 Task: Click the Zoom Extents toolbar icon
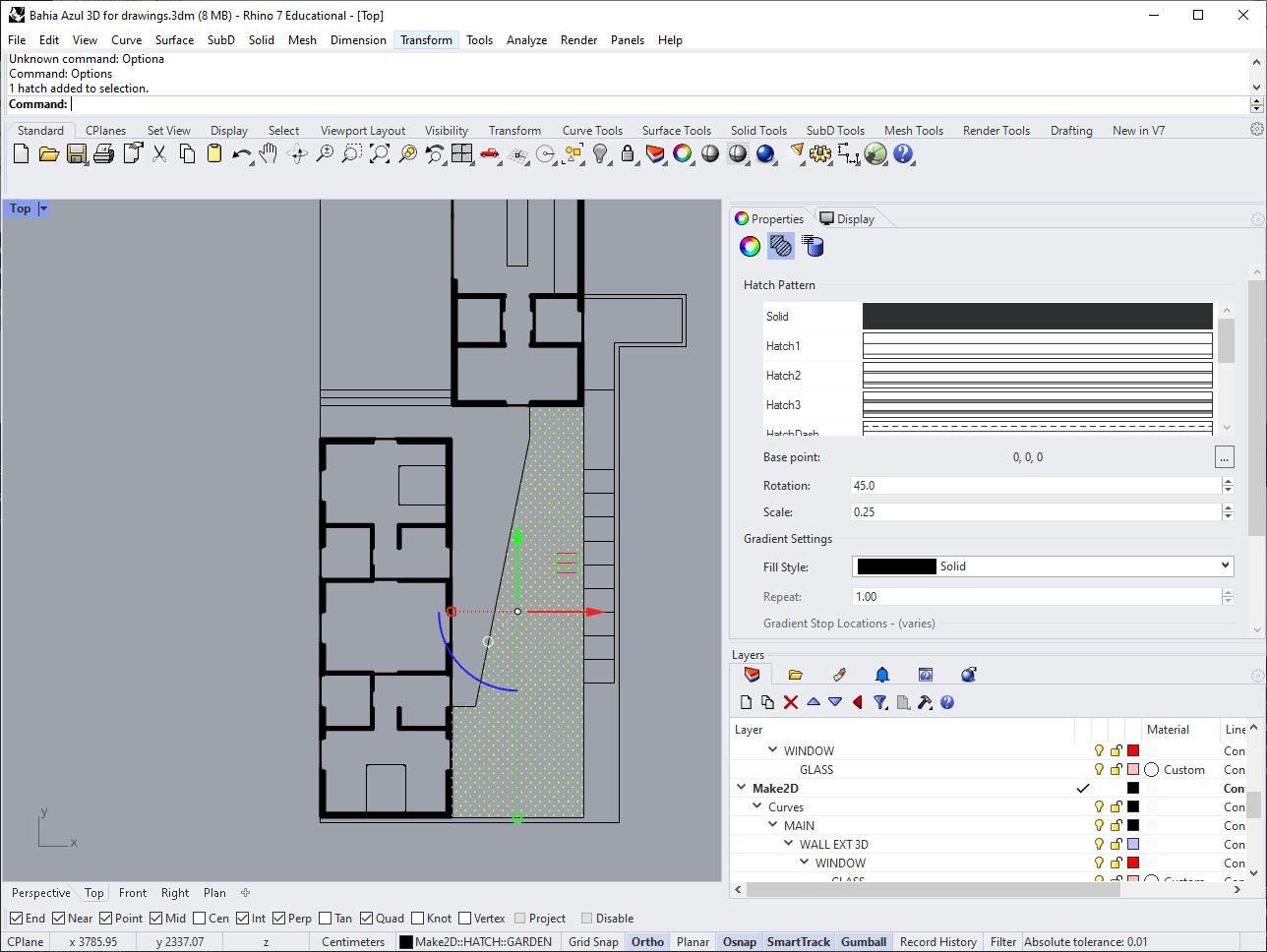click(380, 153)
